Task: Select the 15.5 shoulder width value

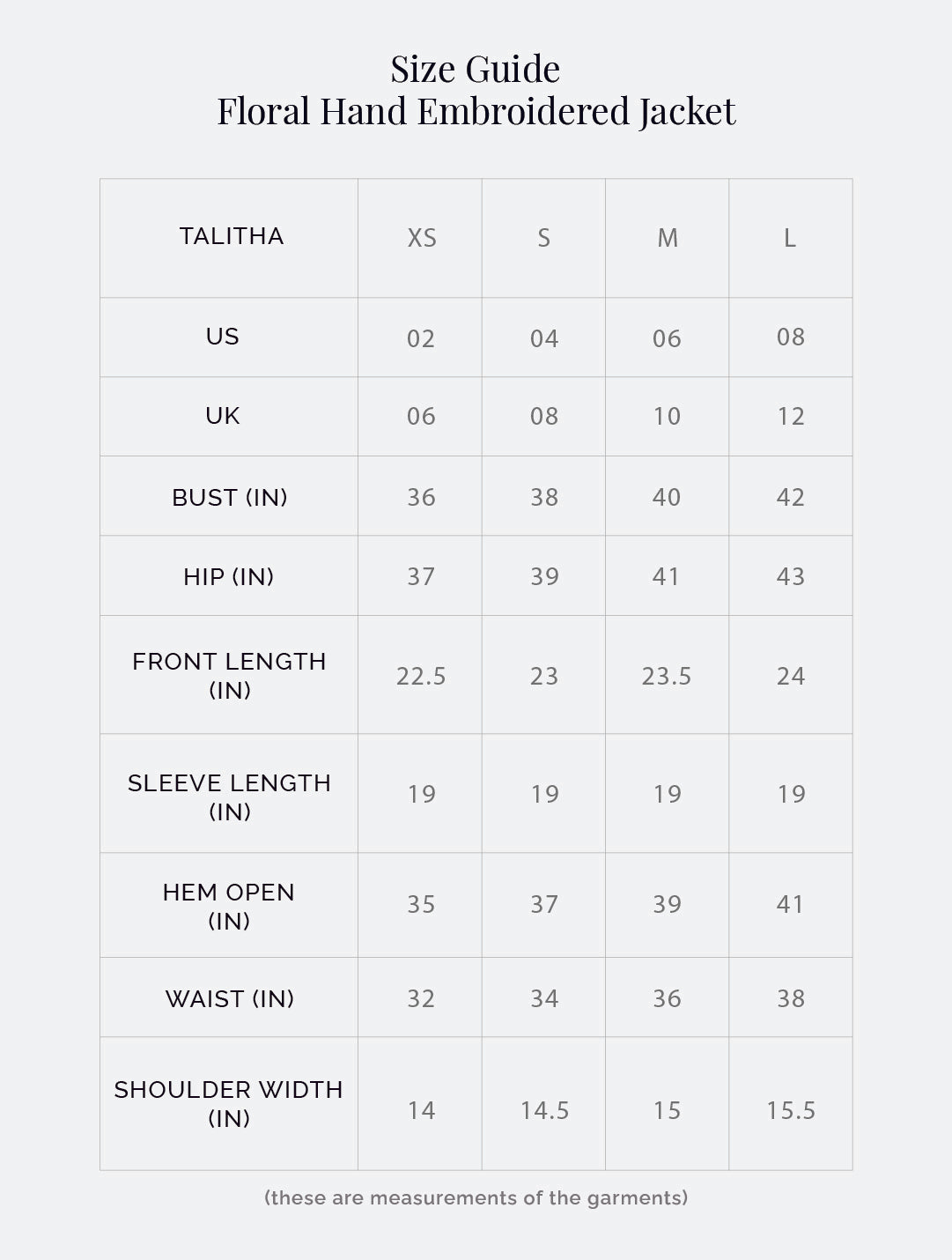Action: point(791,1110)
